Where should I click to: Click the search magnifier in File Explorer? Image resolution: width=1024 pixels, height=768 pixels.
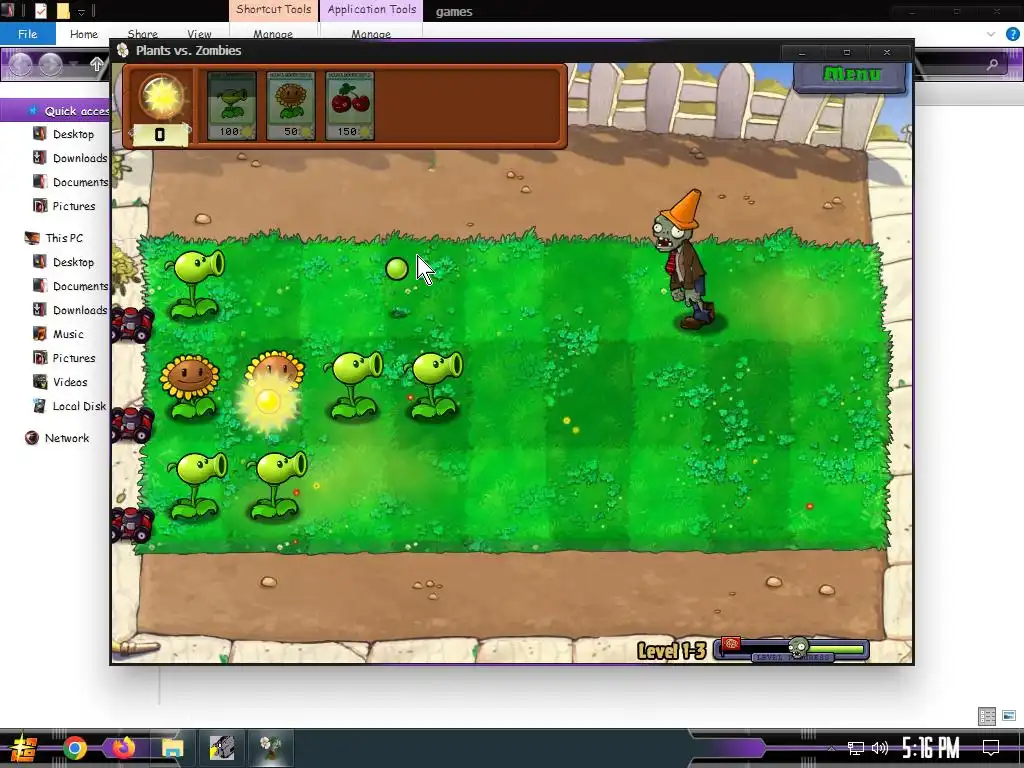point(992,64)
